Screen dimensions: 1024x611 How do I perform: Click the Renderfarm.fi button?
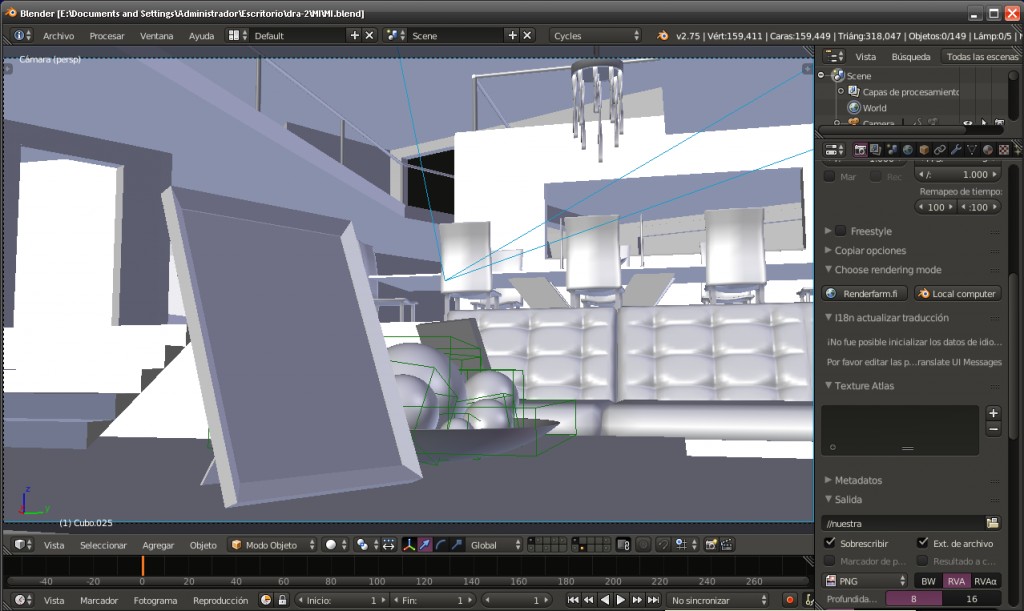(x=866, y=293)
